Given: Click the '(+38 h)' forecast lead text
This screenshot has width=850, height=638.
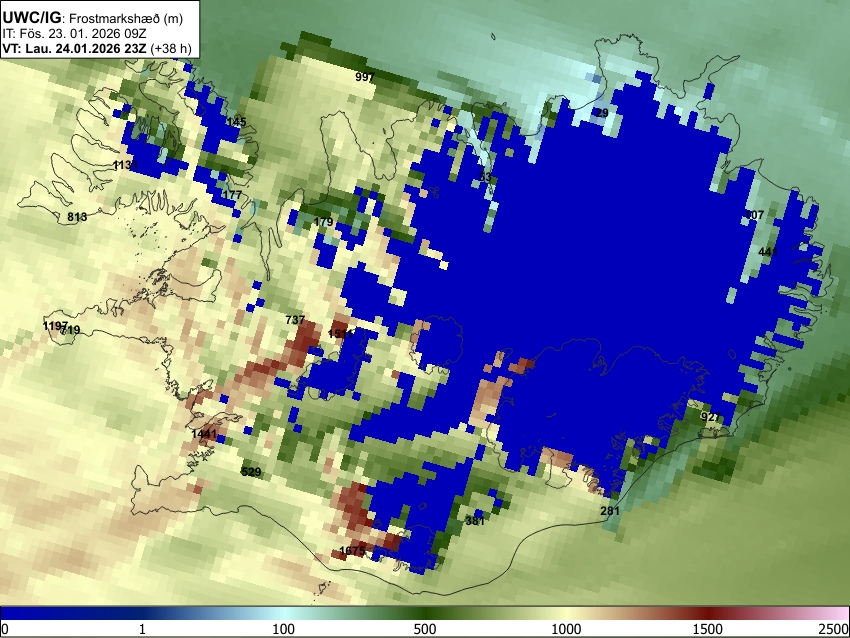Looking at the screenshot, I should [171, 48].
